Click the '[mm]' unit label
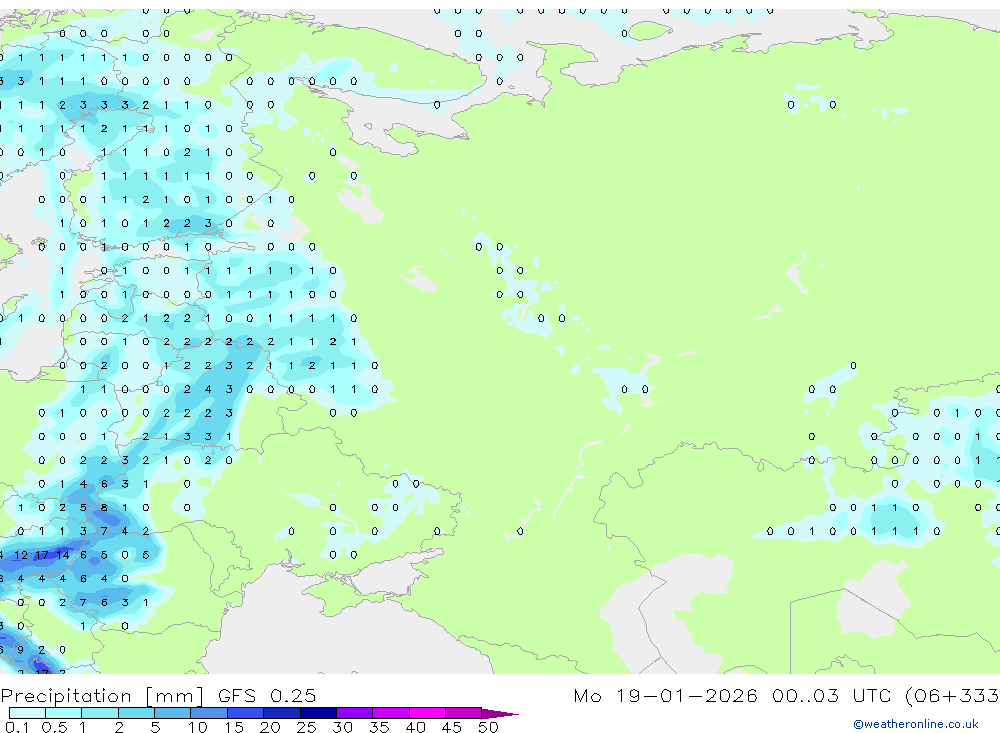1000x733 pixels. [174, 696]
